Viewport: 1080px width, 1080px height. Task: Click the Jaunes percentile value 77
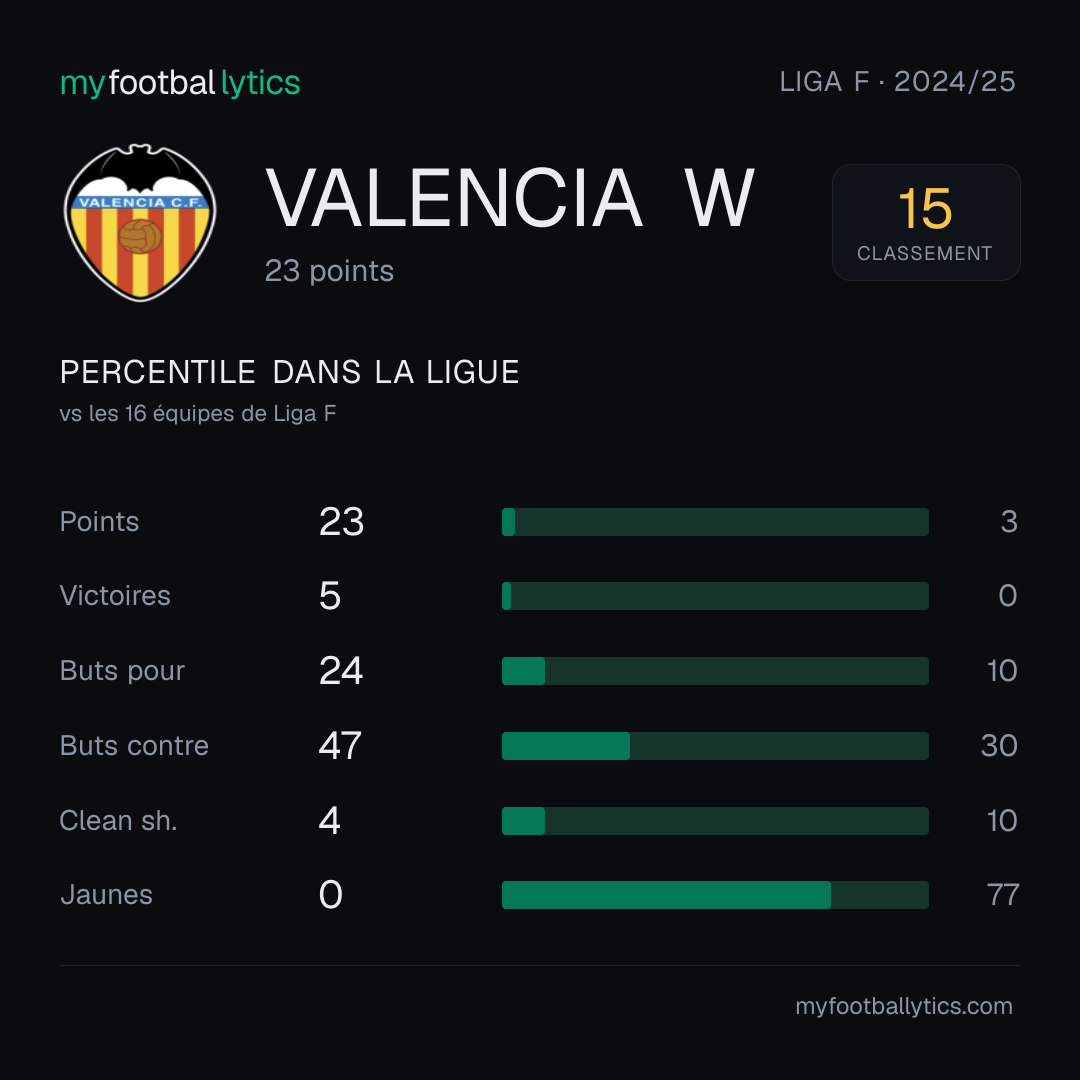click(1003, 895)
